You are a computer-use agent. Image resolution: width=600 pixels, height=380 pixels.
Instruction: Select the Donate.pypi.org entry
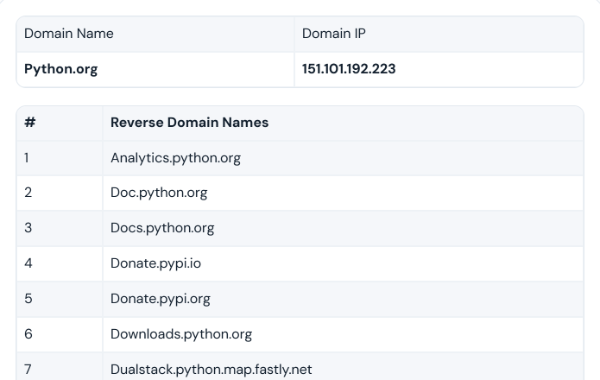tap(160, 299)
